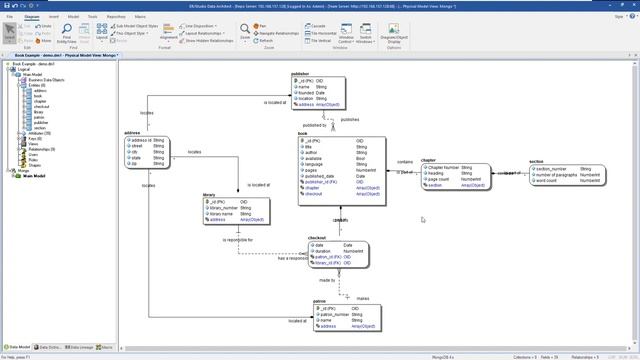Viewport: 640px width, 360px height.
Task: Open Sub Model Object Styles
Action: pyautogui.click(x=134, y=26)
